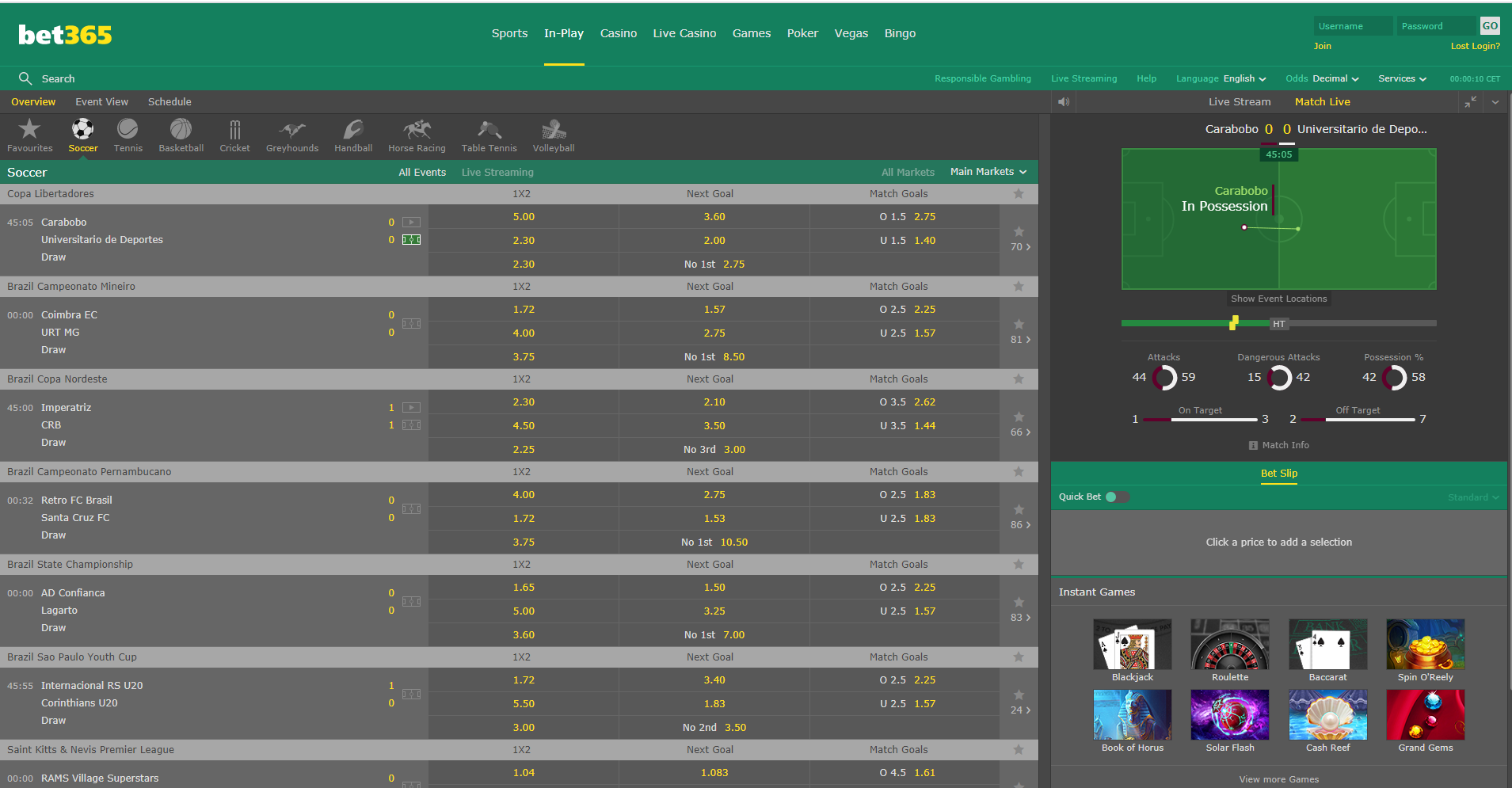The width and height of the screenshot is (1512, 788).
Task: Click the Lost Login? link
Action: 1475,46
